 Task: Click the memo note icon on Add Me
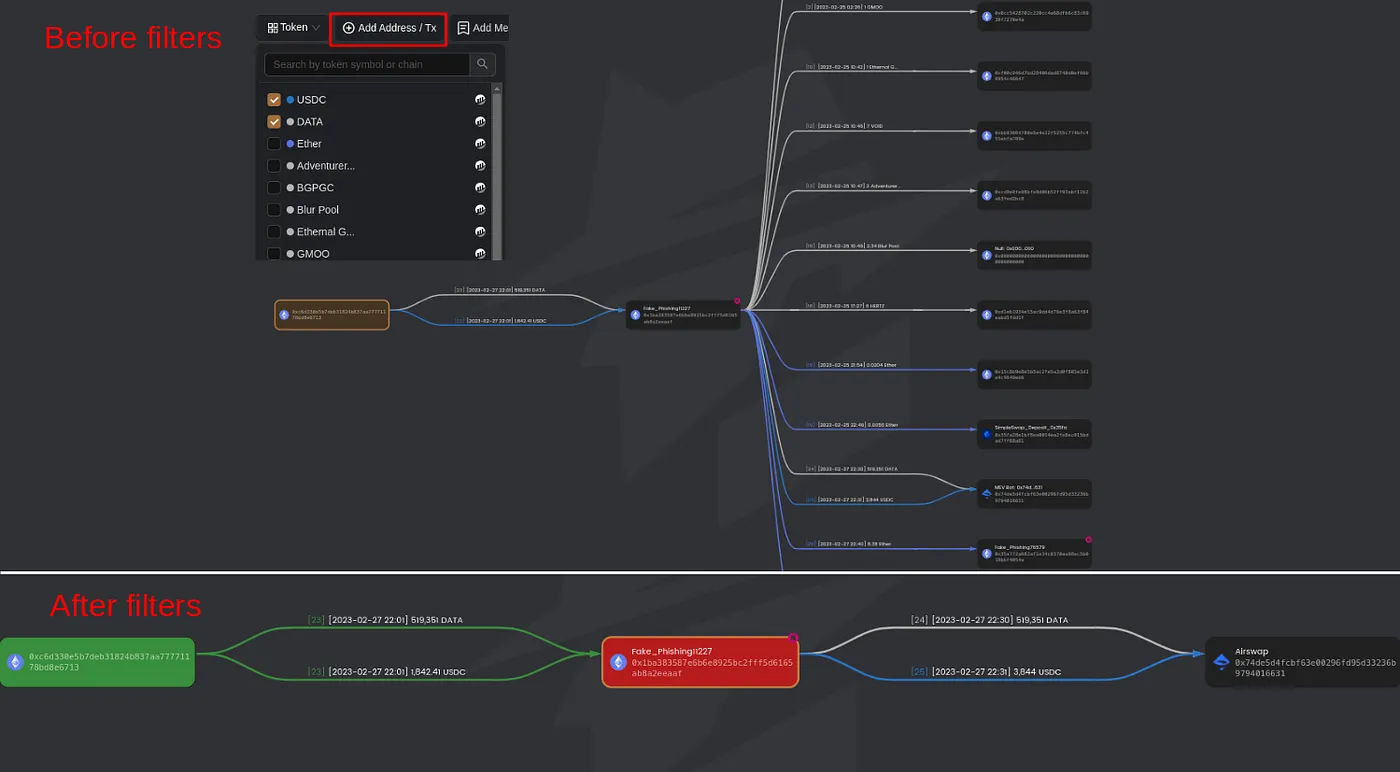point(461,27)
